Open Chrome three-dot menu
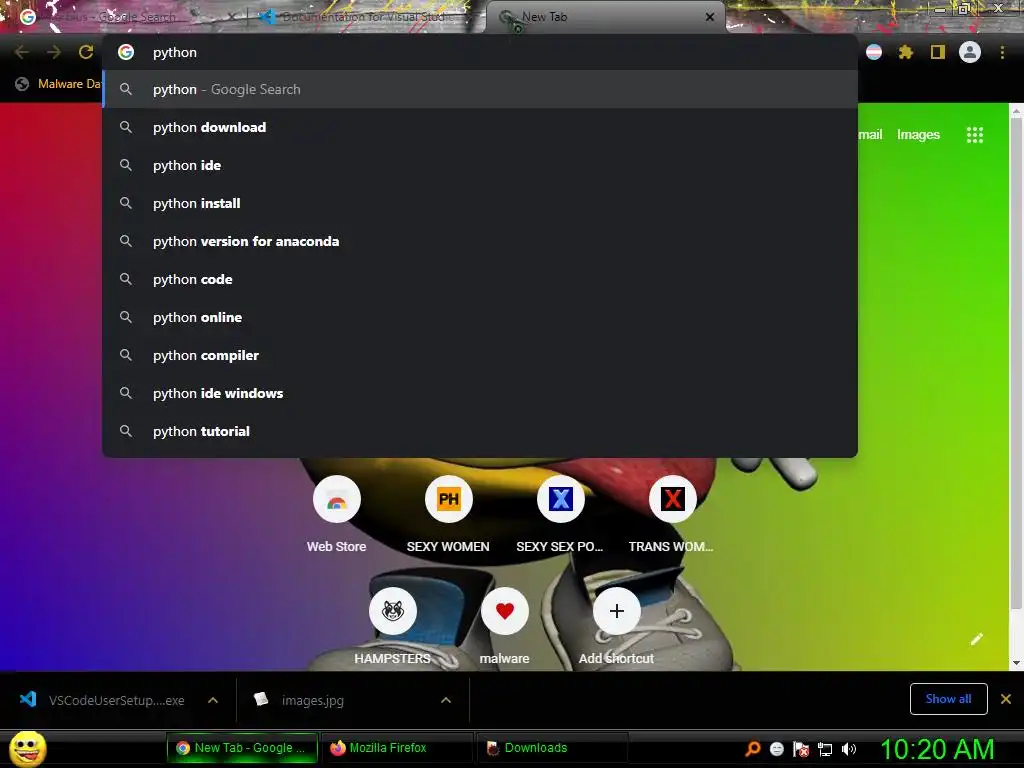The width and height of the screenshot is (1024, 768). [x=1002, y=52]
